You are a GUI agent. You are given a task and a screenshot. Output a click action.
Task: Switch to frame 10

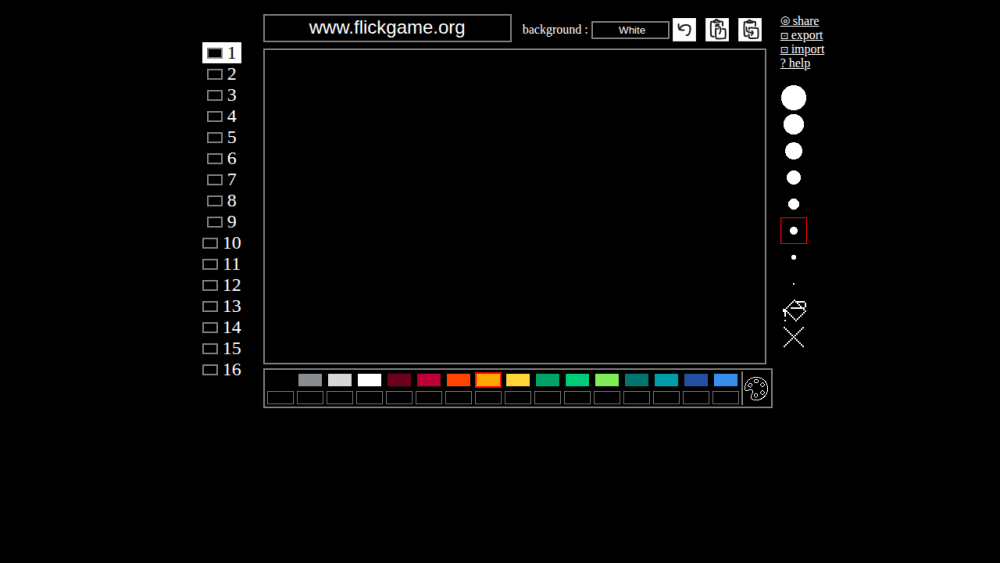click(221, 243)
